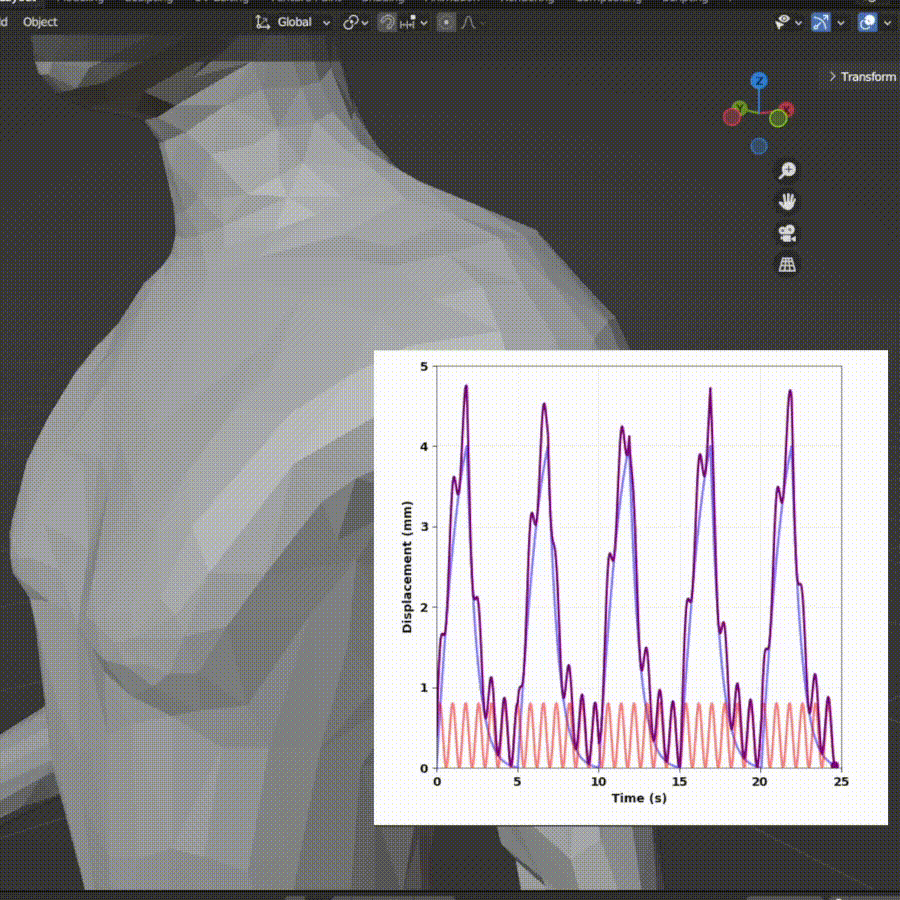
Task: Click the labeled X axis in the gizmo
Action: 786,109
